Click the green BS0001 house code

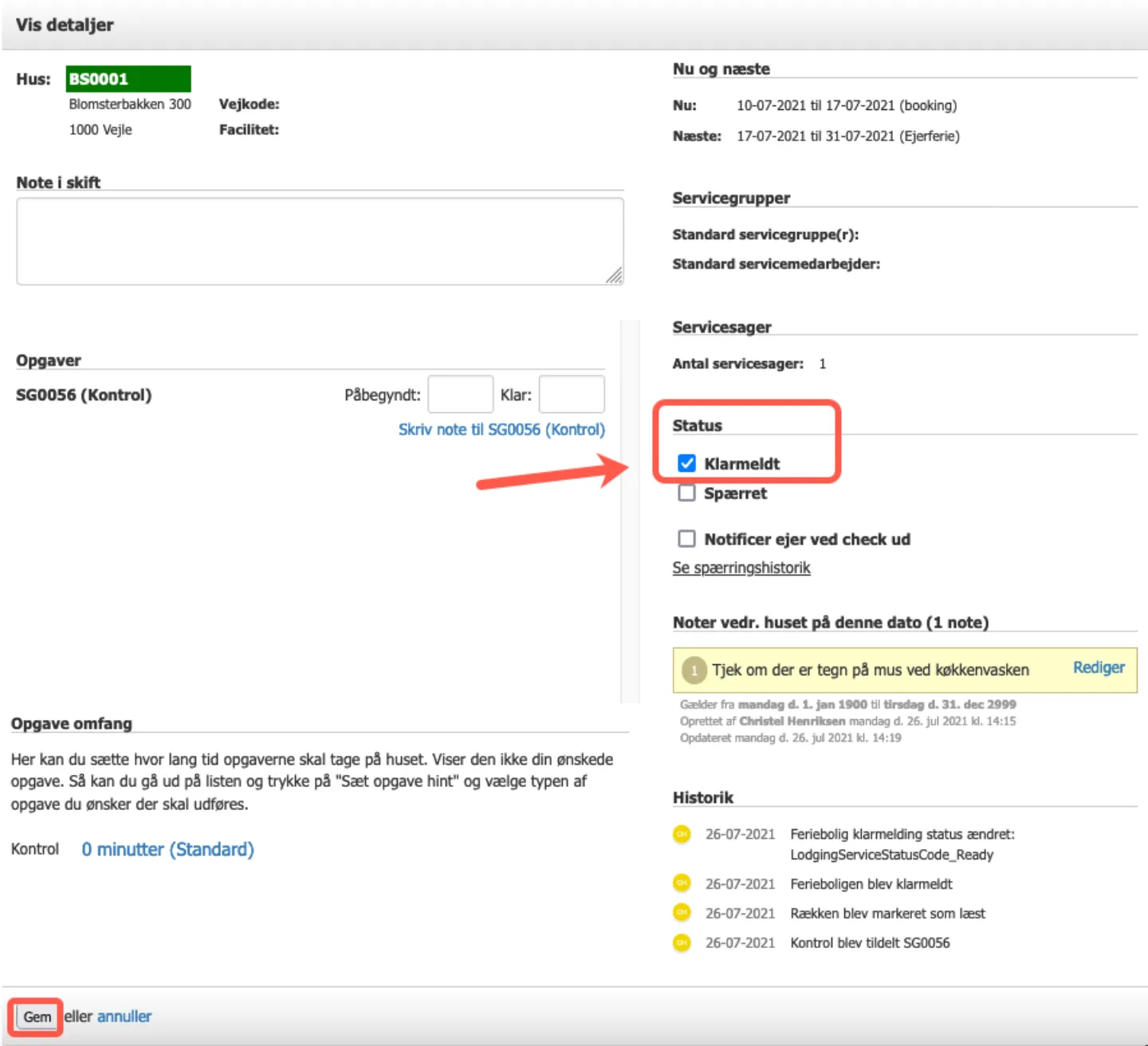click(x=128, y=79)
